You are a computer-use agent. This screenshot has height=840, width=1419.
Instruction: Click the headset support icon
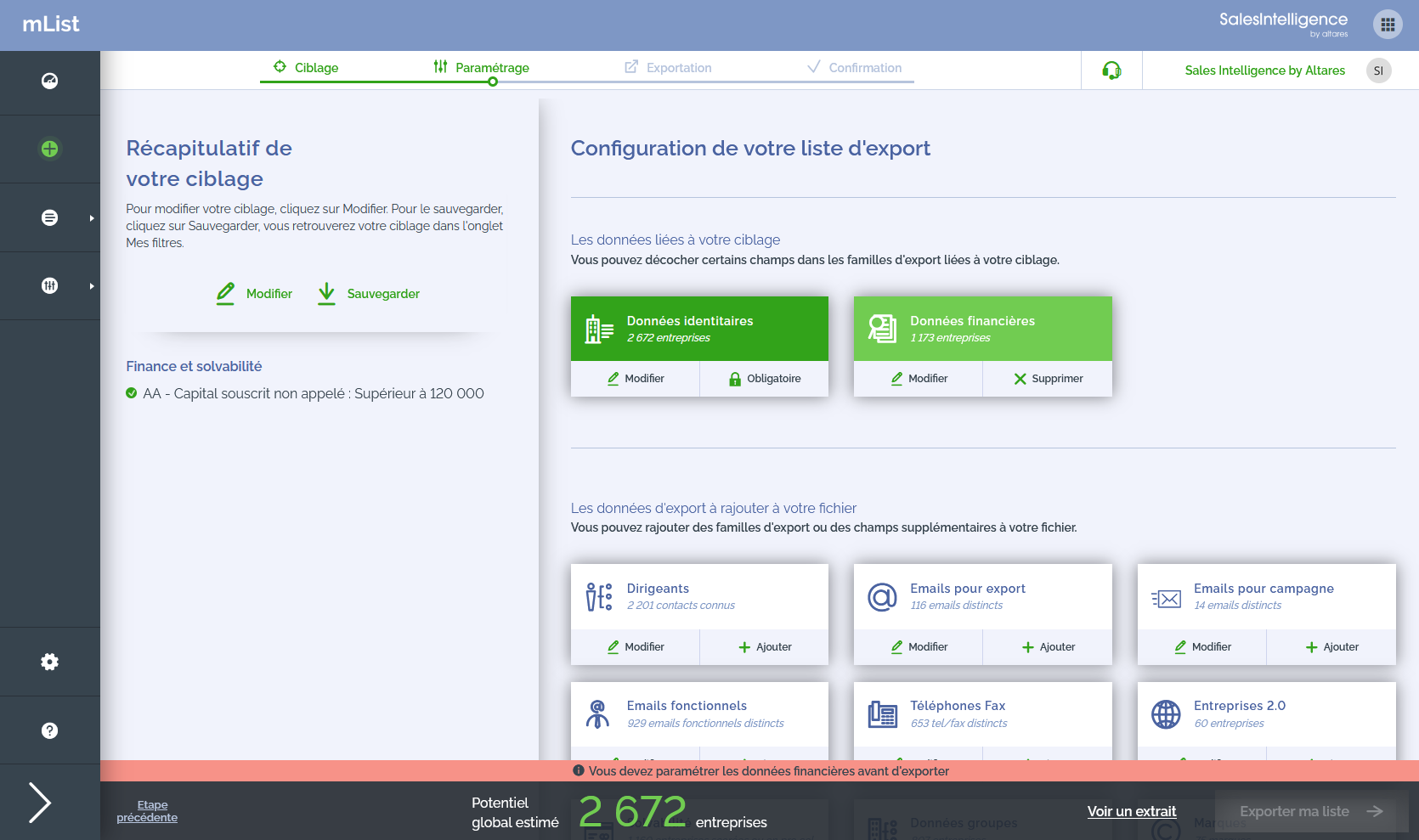[x=1111, y=70]
